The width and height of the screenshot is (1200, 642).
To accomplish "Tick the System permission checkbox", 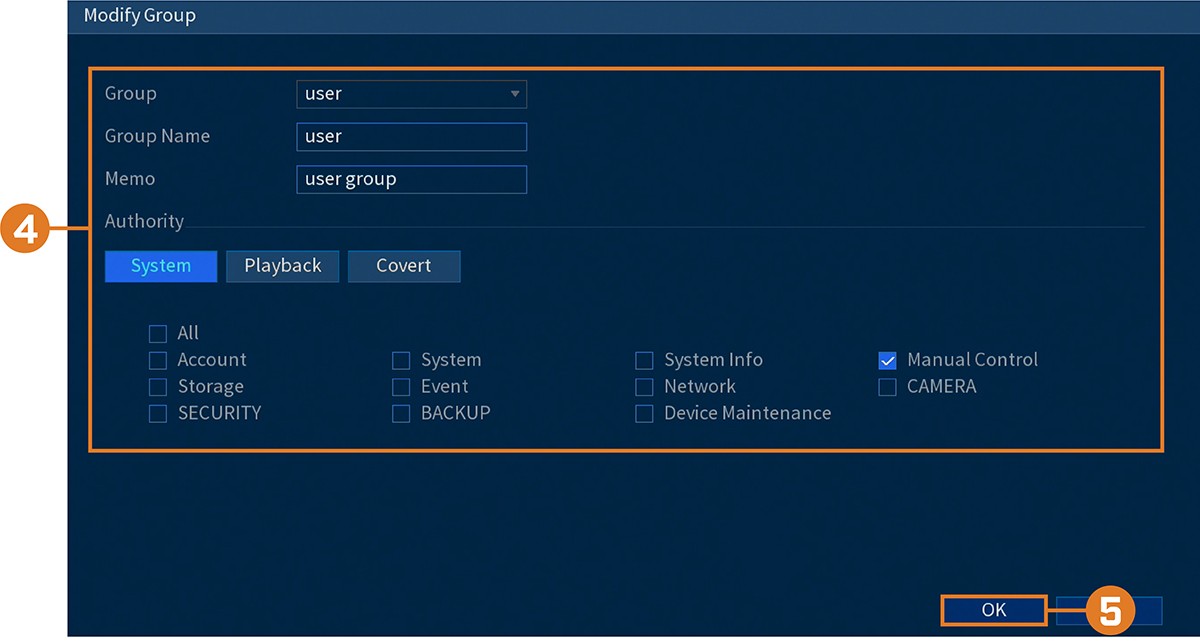I will (401, 360).
